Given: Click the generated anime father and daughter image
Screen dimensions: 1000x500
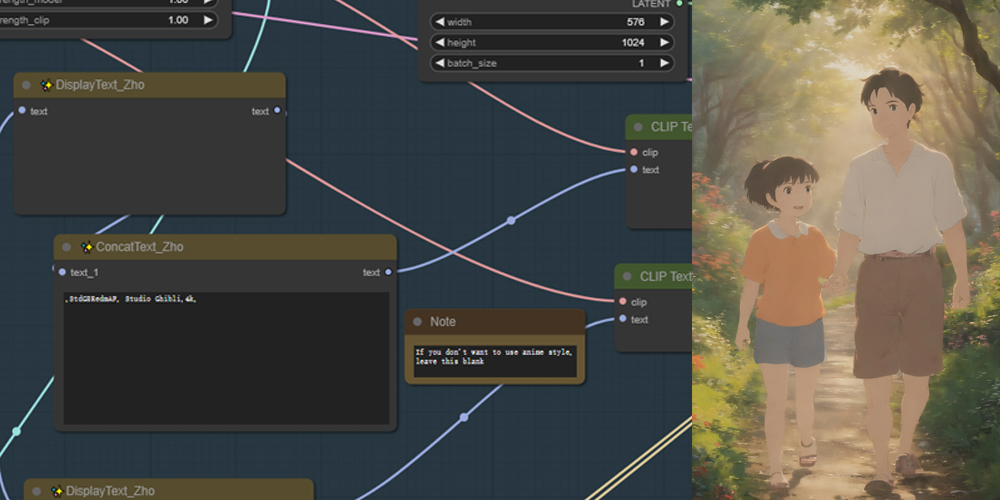Looking at the screenshot, I should coord(846,250).
